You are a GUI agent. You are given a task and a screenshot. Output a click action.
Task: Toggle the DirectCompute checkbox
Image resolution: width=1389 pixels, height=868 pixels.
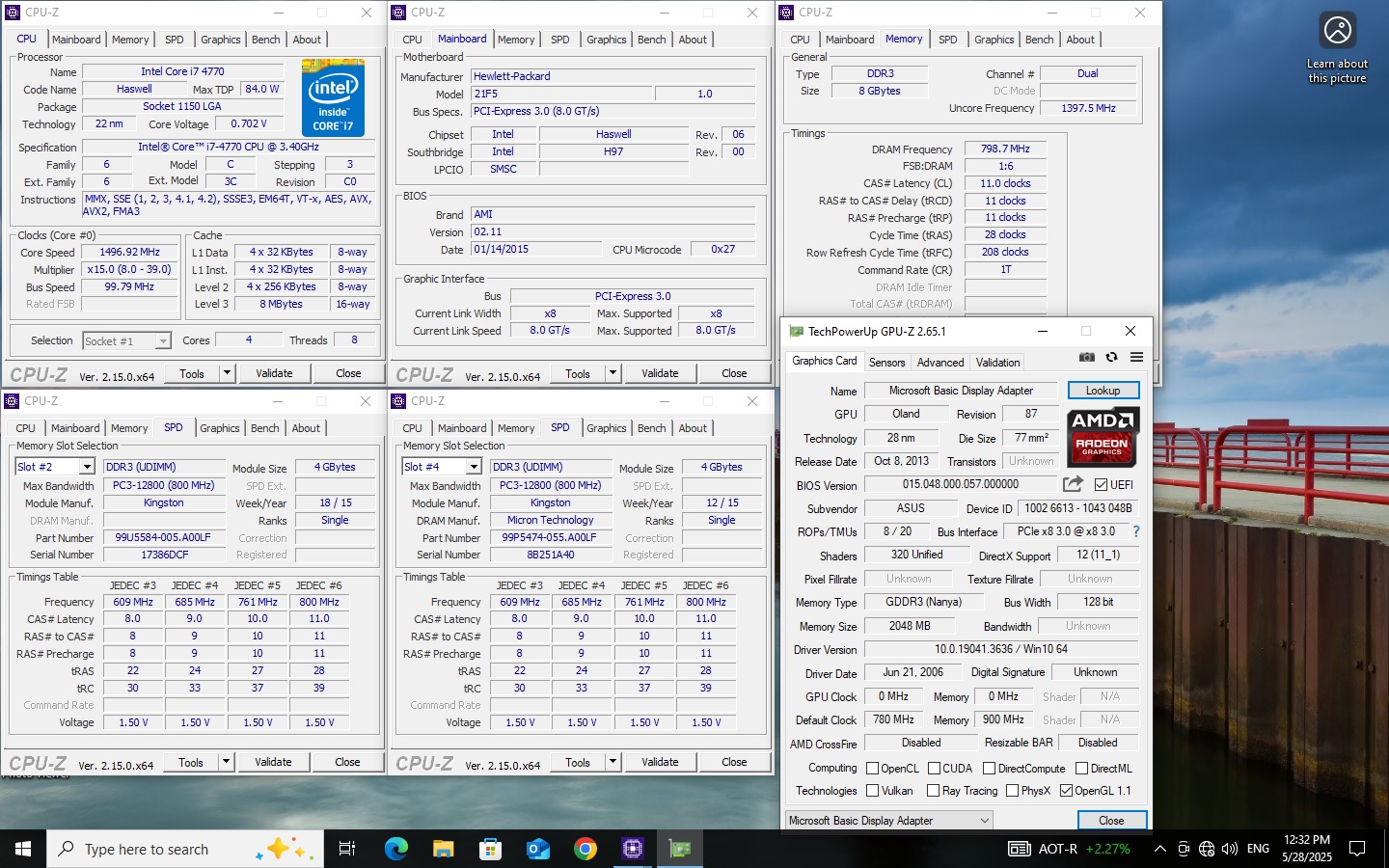pos(989,769)
